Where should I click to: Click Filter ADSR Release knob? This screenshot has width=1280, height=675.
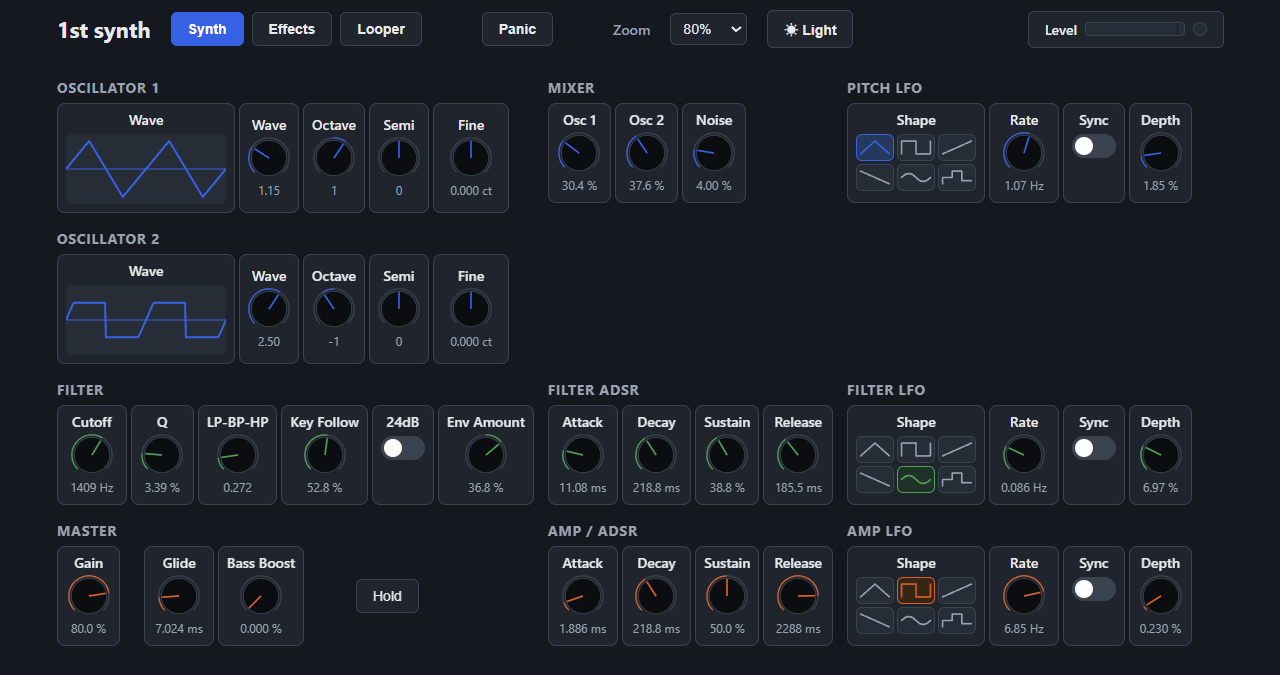click(798, 455)
